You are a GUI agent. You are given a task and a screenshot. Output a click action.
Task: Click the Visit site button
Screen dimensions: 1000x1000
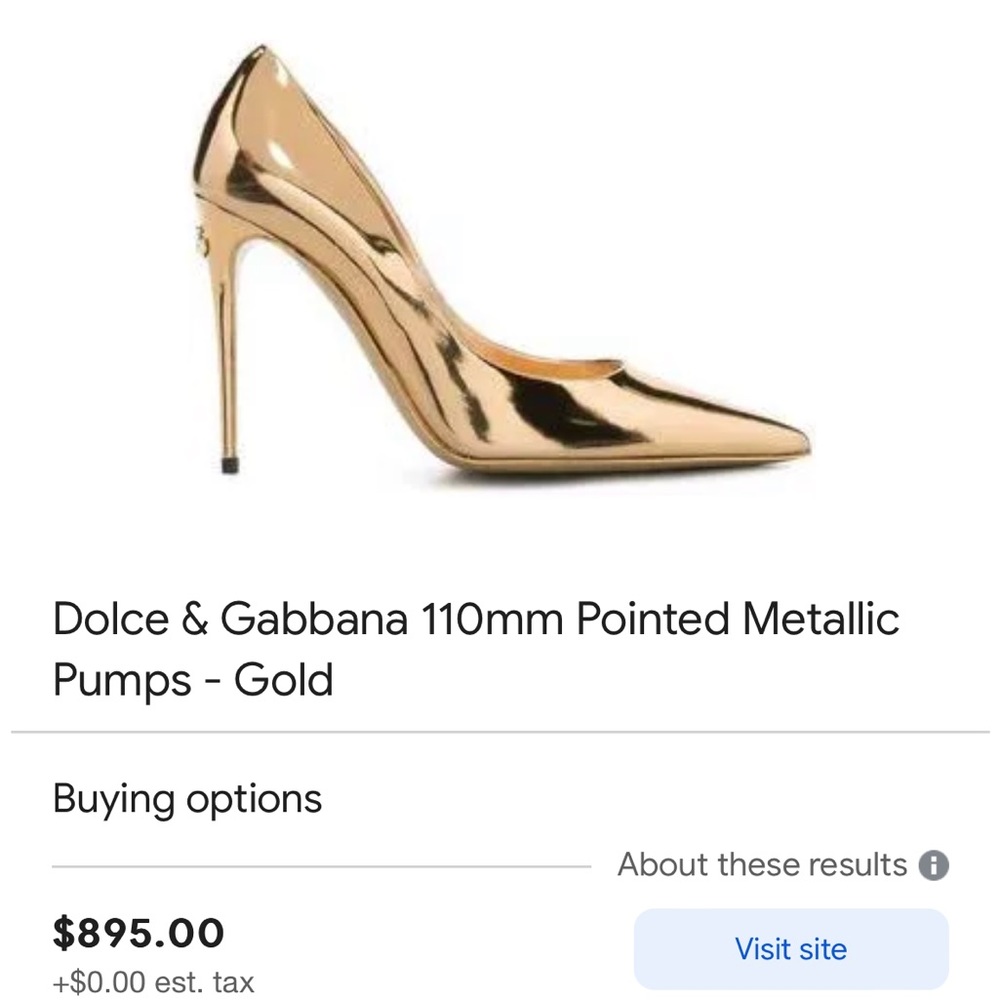point(791,948)
